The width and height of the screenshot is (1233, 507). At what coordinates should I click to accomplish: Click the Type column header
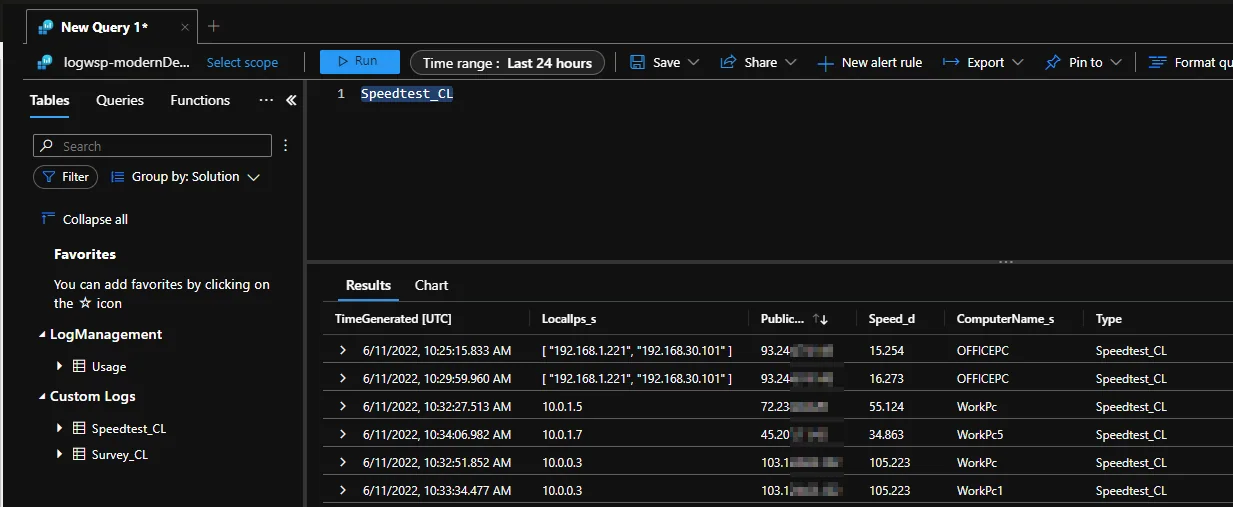tap(1109, 319)
